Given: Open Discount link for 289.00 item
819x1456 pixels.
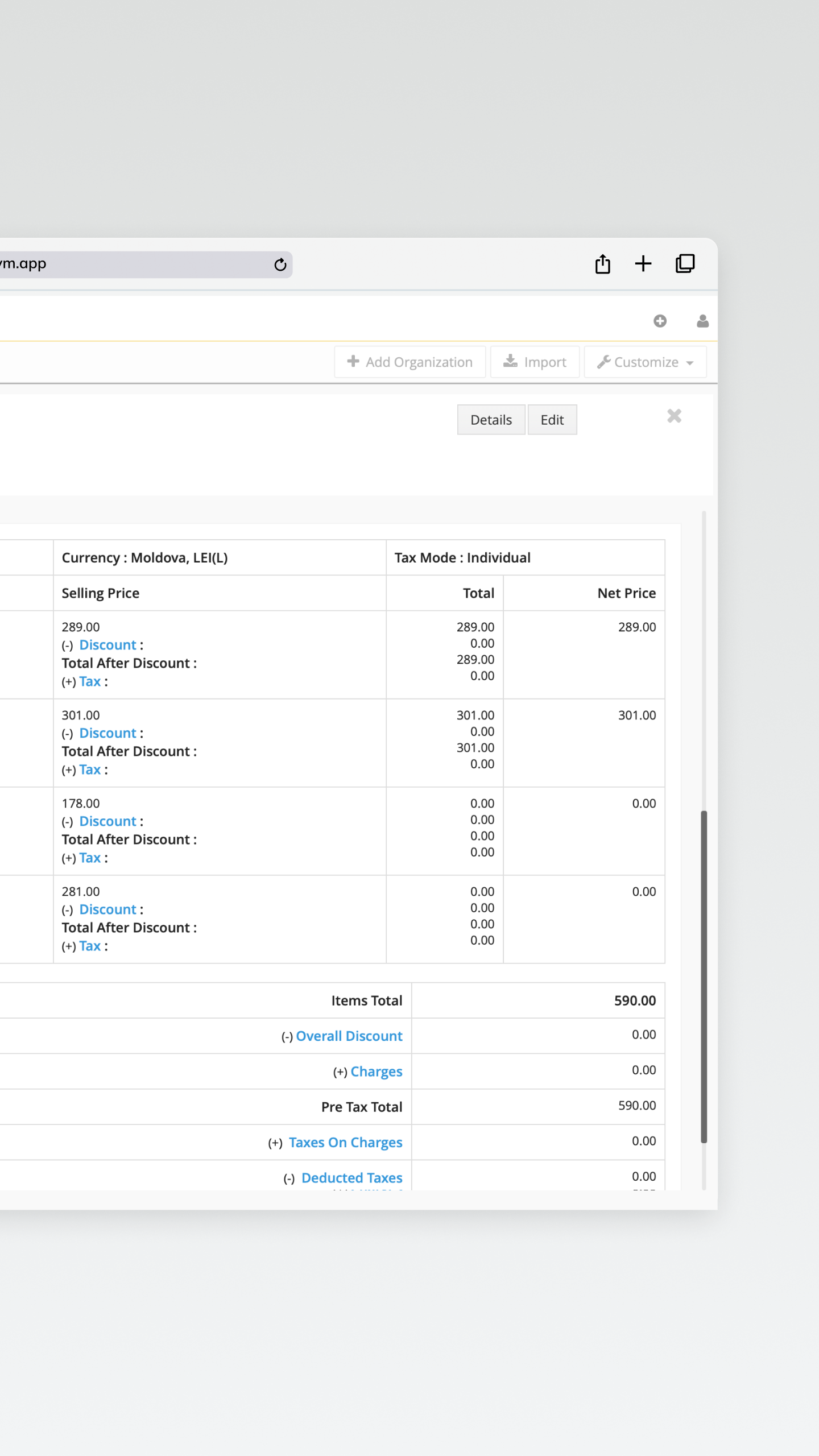Looking at the screenshot, I should [x=107, y=645].
